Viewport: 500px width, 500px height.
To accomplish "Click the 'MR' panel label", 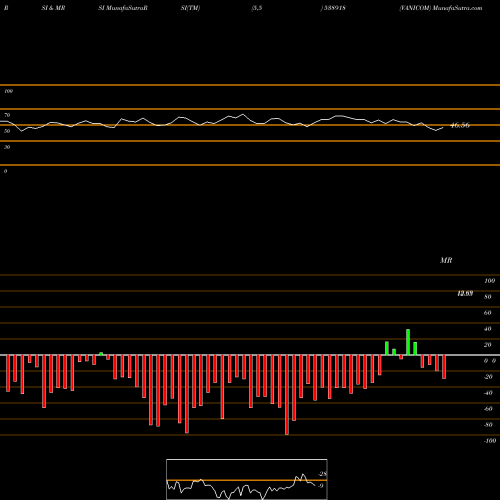I will coord(446,260).
